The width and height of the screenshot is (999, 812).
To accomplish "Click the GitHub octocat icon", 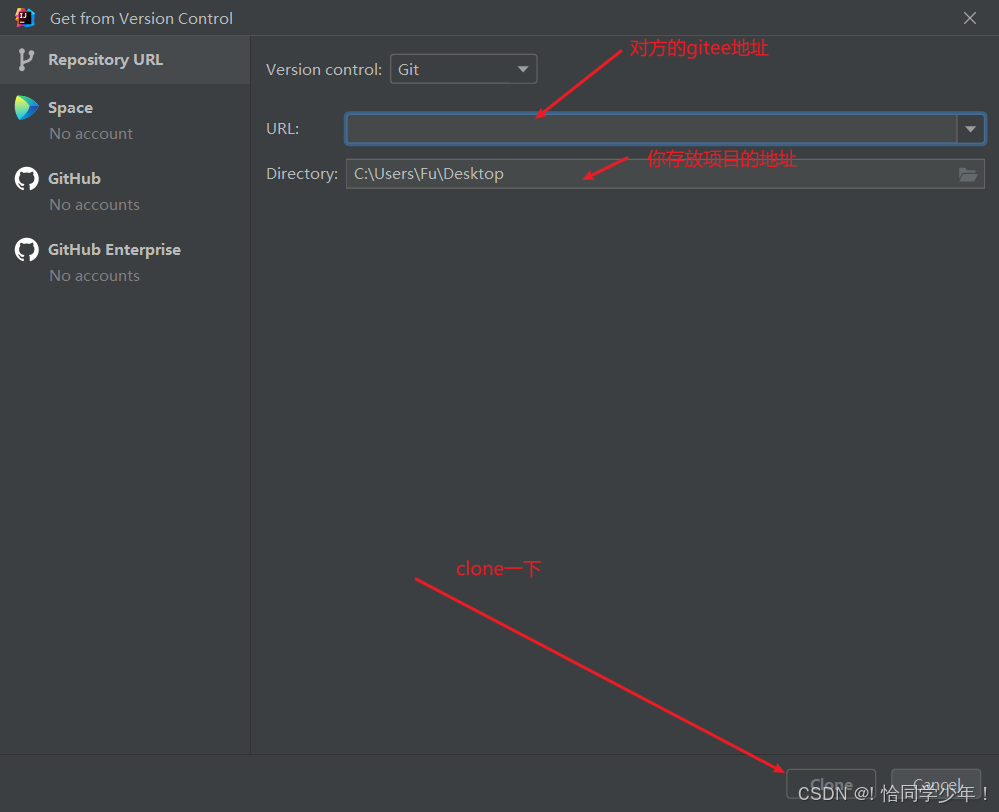I will [26, 178].
